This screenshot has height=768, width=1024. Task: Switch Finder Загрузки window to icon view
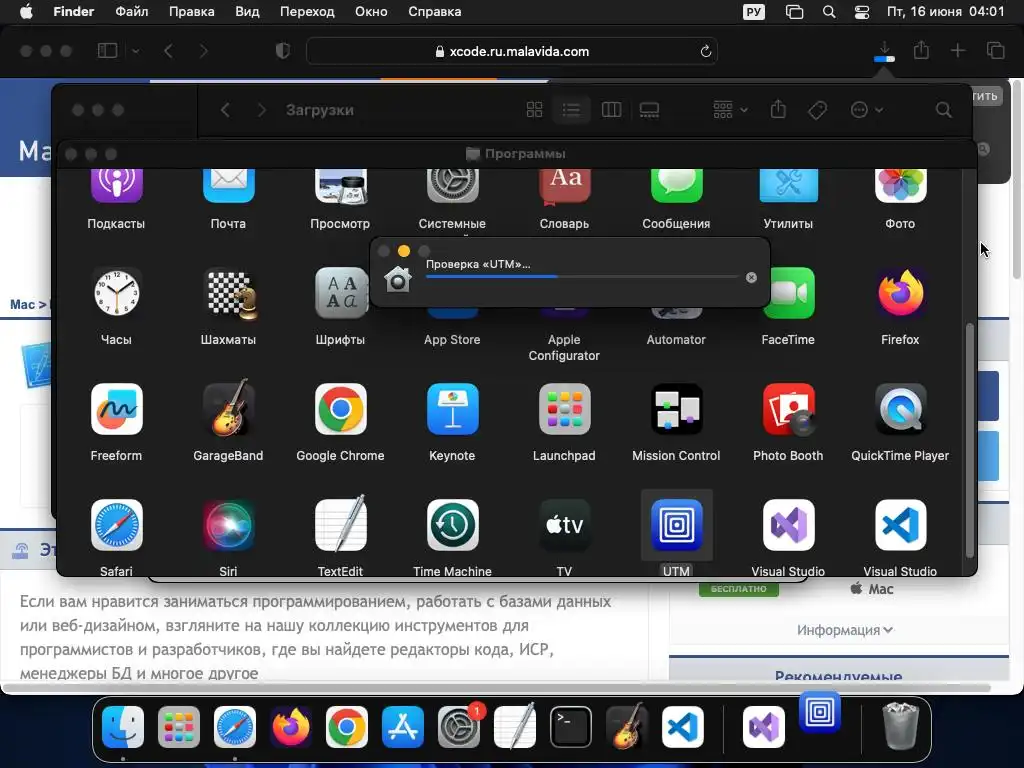[x=534, y=110]
